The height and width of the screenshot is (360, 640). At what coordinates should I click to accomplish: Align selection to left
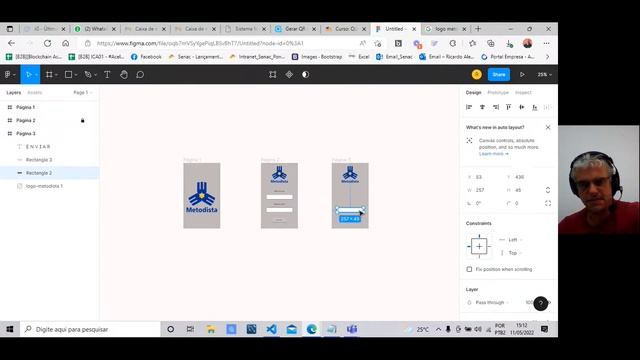(469, 107)
